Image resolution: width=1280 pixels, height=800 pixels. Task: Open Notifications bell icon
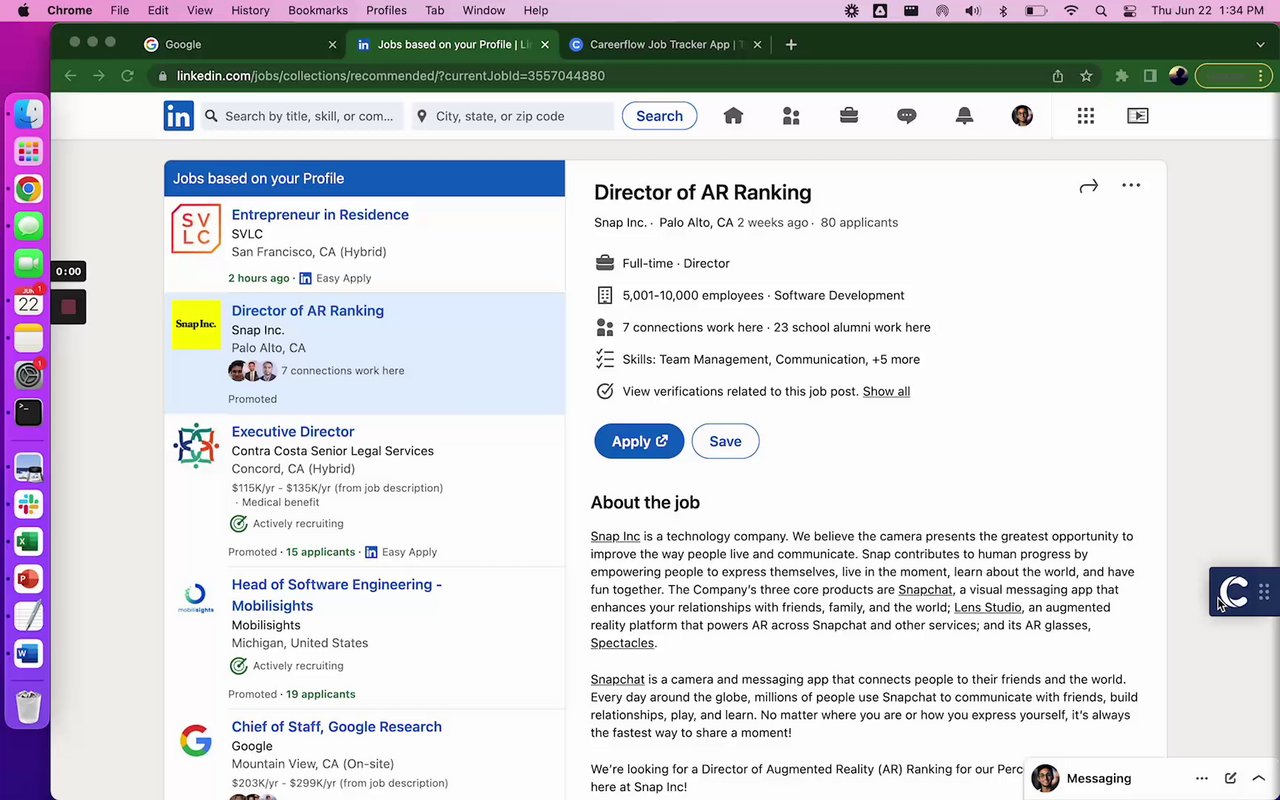(964, 116)
